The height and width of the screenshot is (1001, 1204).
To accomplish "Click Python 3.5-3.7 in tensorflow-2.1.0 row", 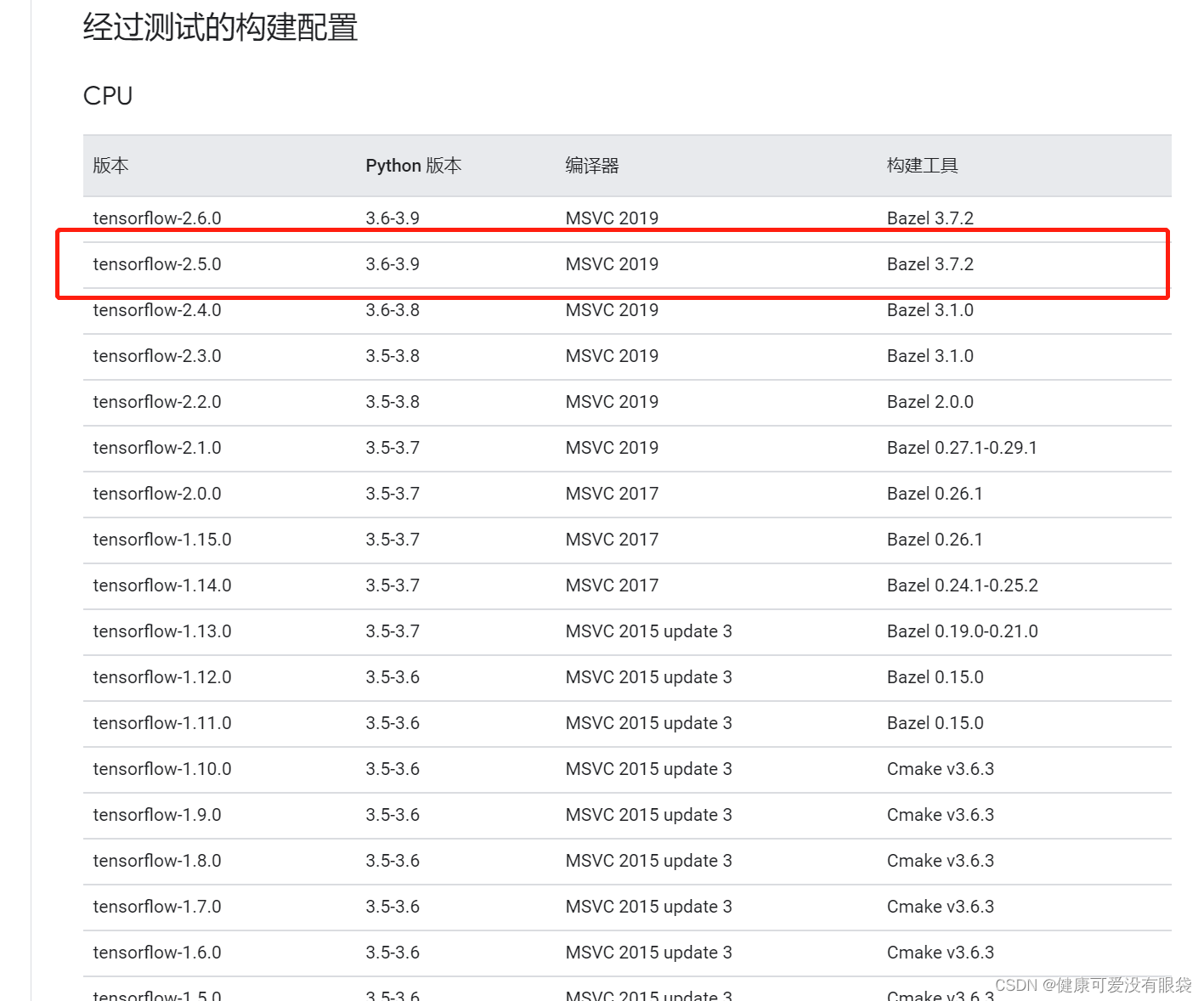I will click(x=393, y=448).
